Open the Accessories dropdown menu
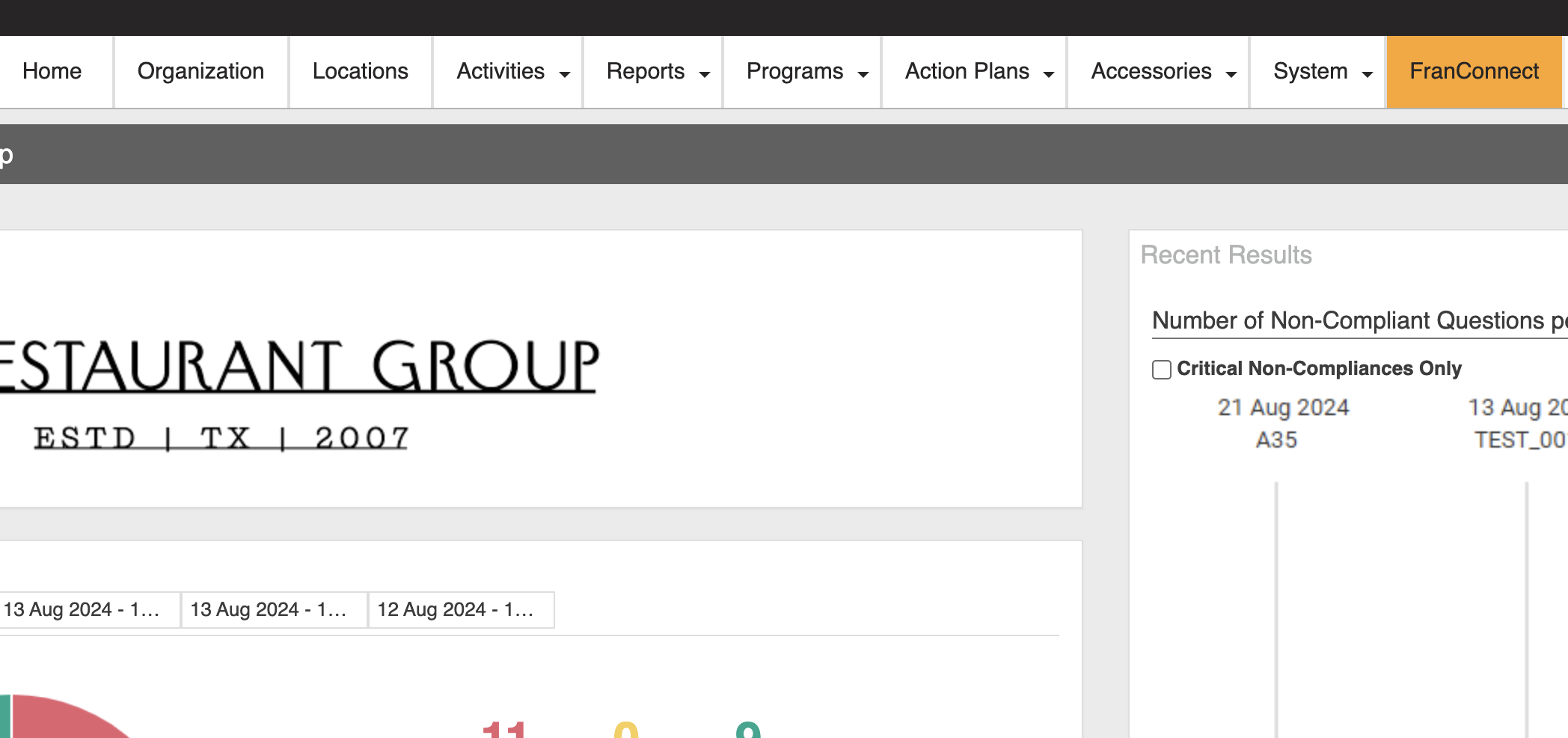The height and width of the screenshot is (738, 1568). click(x=1163, y=72)
